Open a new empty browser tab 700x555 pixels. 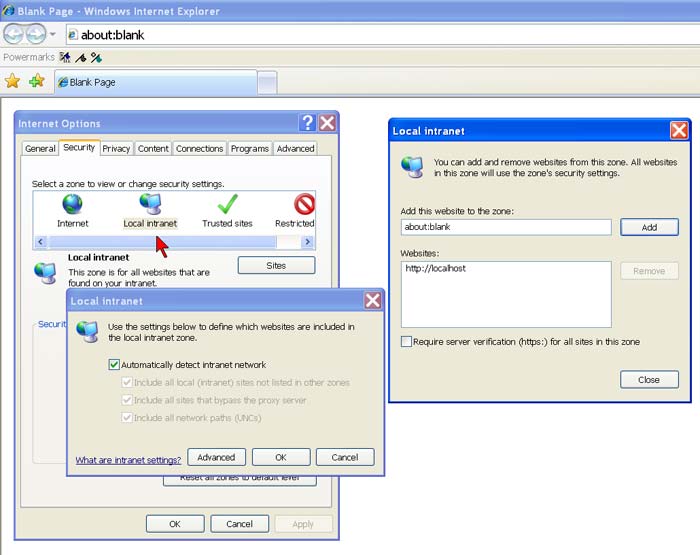[267, 83]
